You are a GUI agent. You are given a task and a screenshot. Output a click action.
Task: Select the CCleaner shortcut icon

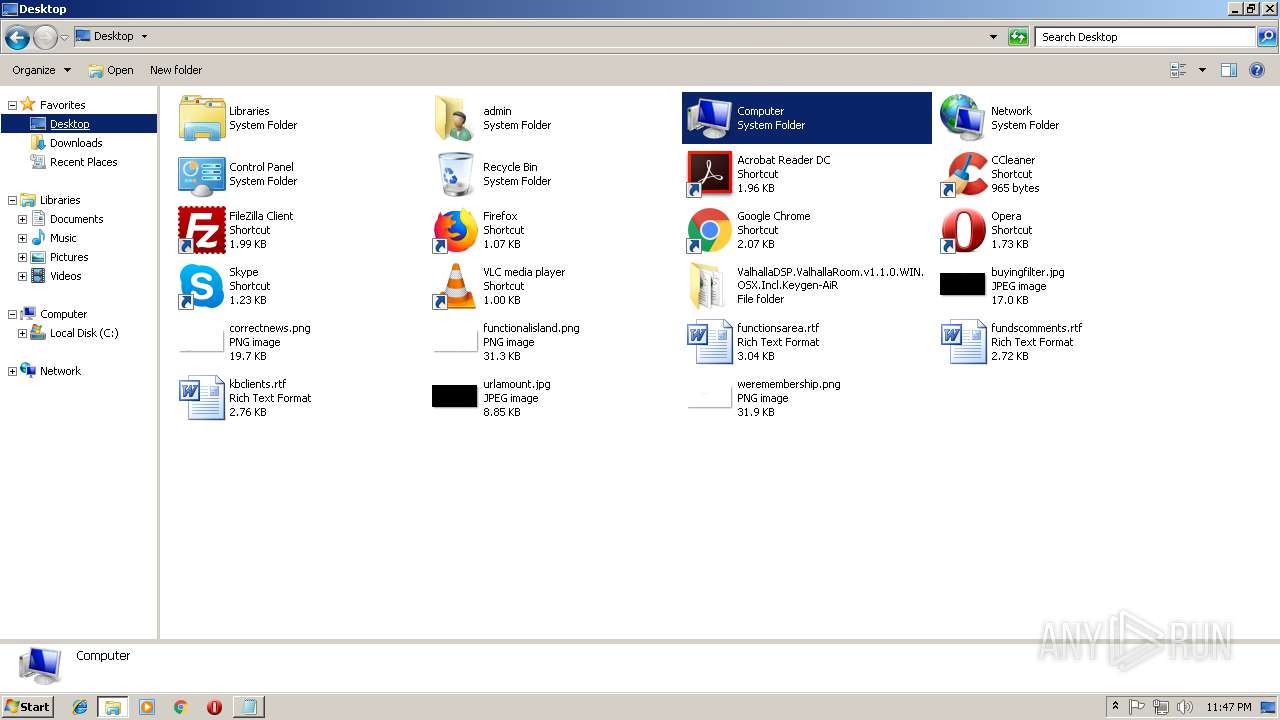963,174
